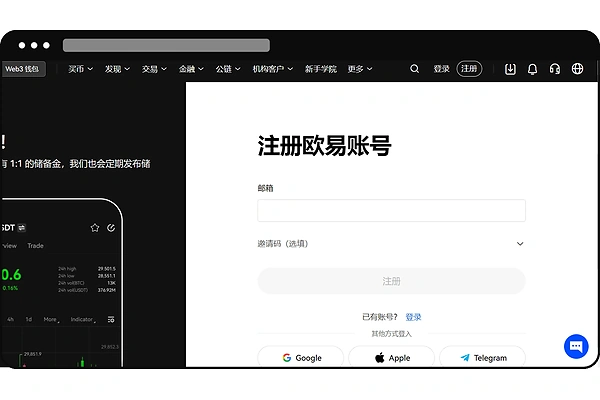Click the star favorite icon on phone mockup
The width and height of the screenshot is (600, 400).
click(95, 228)
